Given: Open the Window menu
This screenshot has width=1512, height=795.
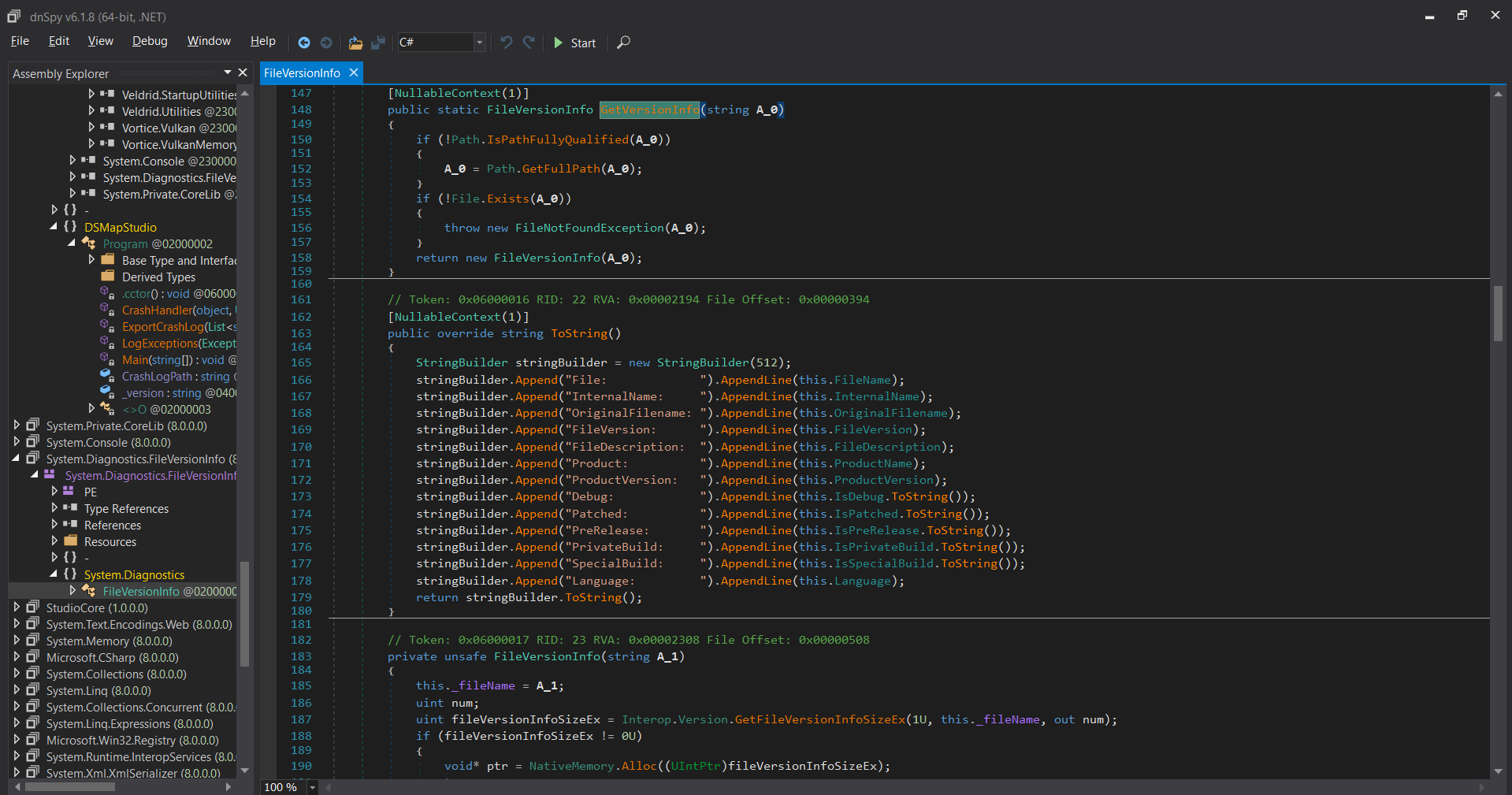Looking at the screenshot, I should pos(209,41).
